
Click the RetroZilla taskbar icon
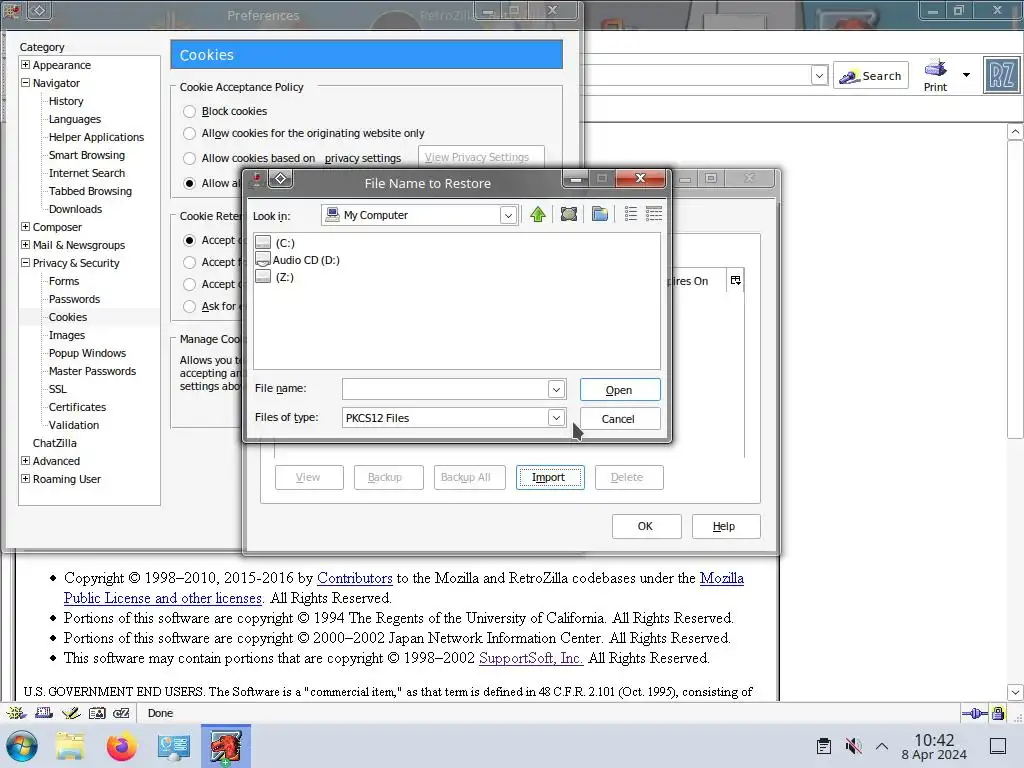[x=225, y=746]
